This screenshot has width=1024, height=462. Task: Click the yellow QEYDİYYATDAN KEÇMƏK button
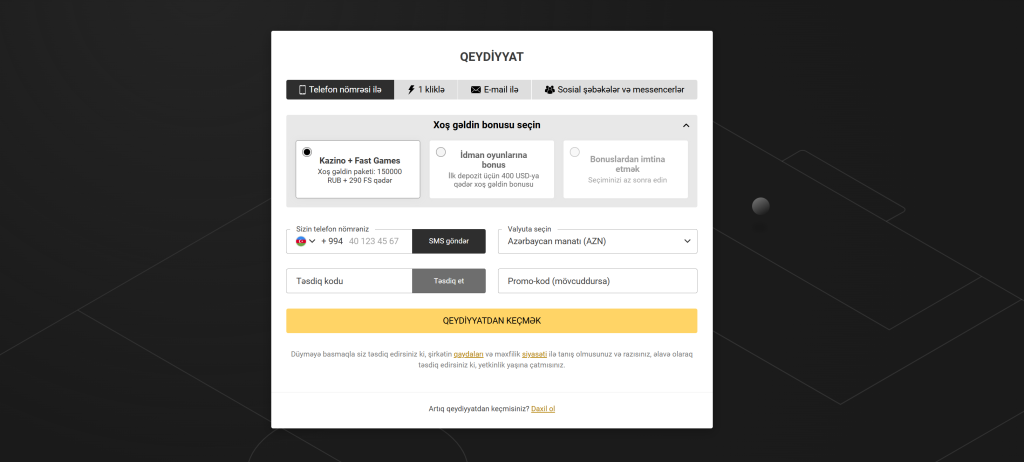coord(491,320)
